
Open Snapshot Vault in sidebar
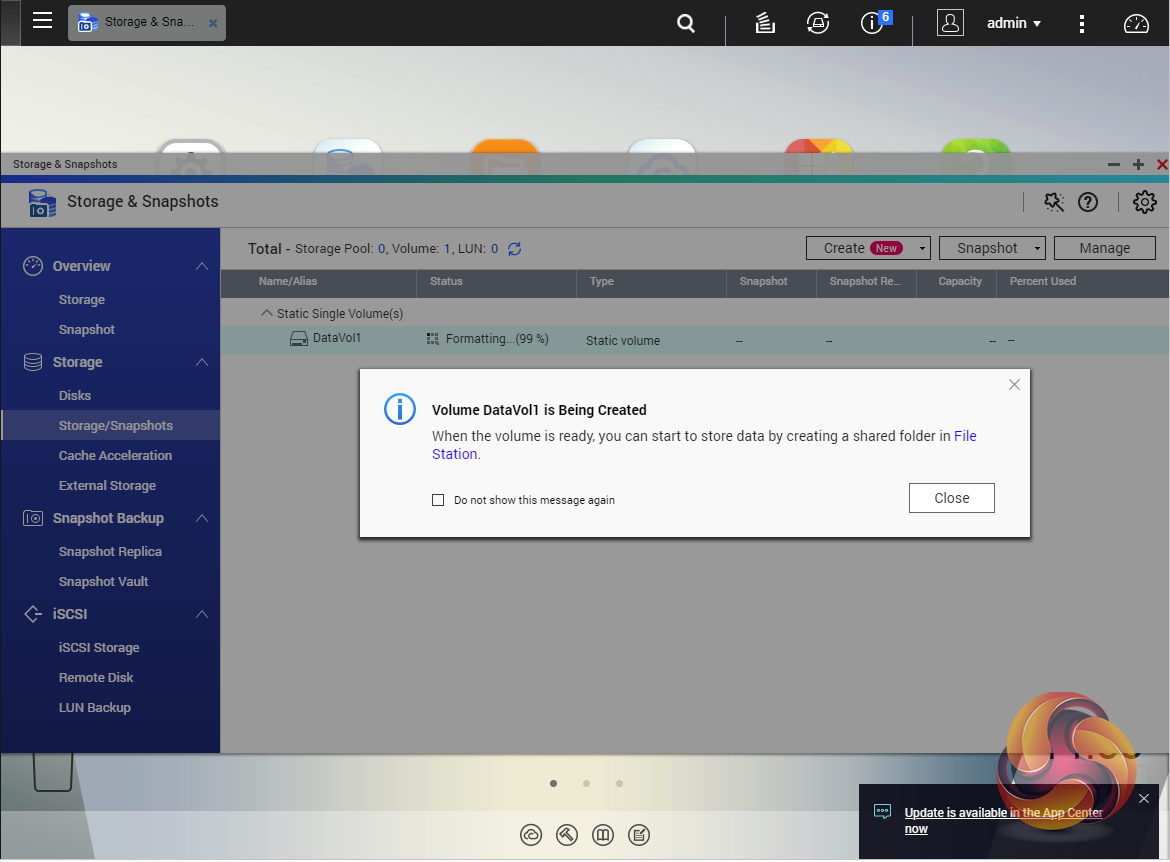[103, 581]
